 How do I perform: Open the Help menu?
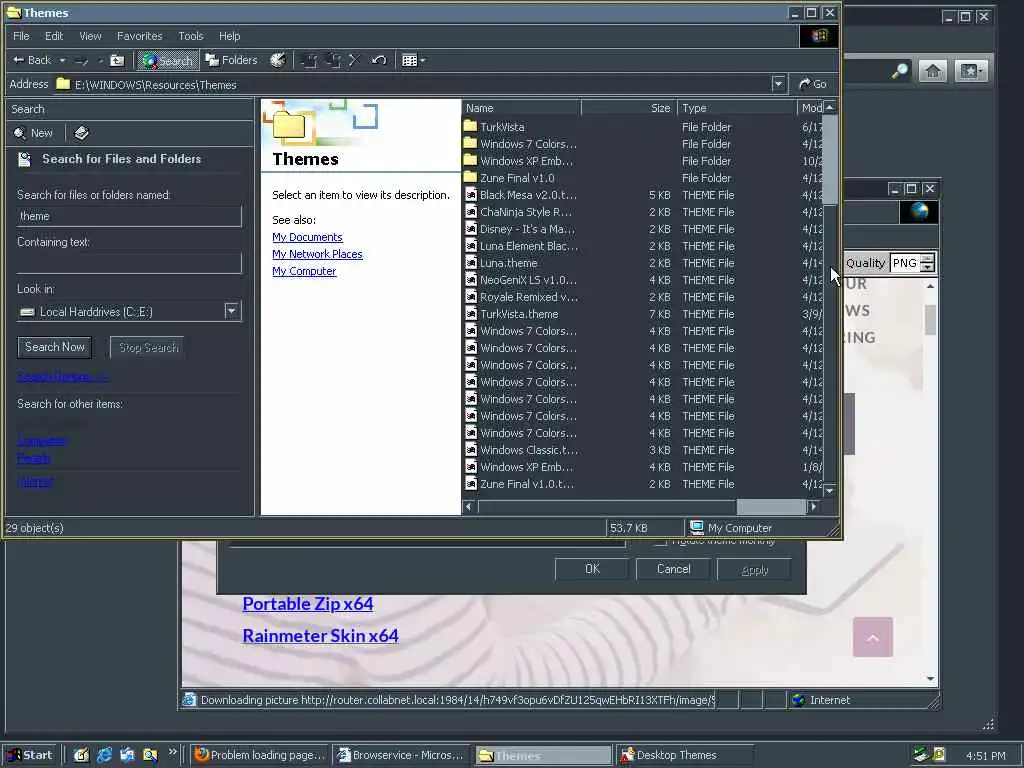point(229,36)
